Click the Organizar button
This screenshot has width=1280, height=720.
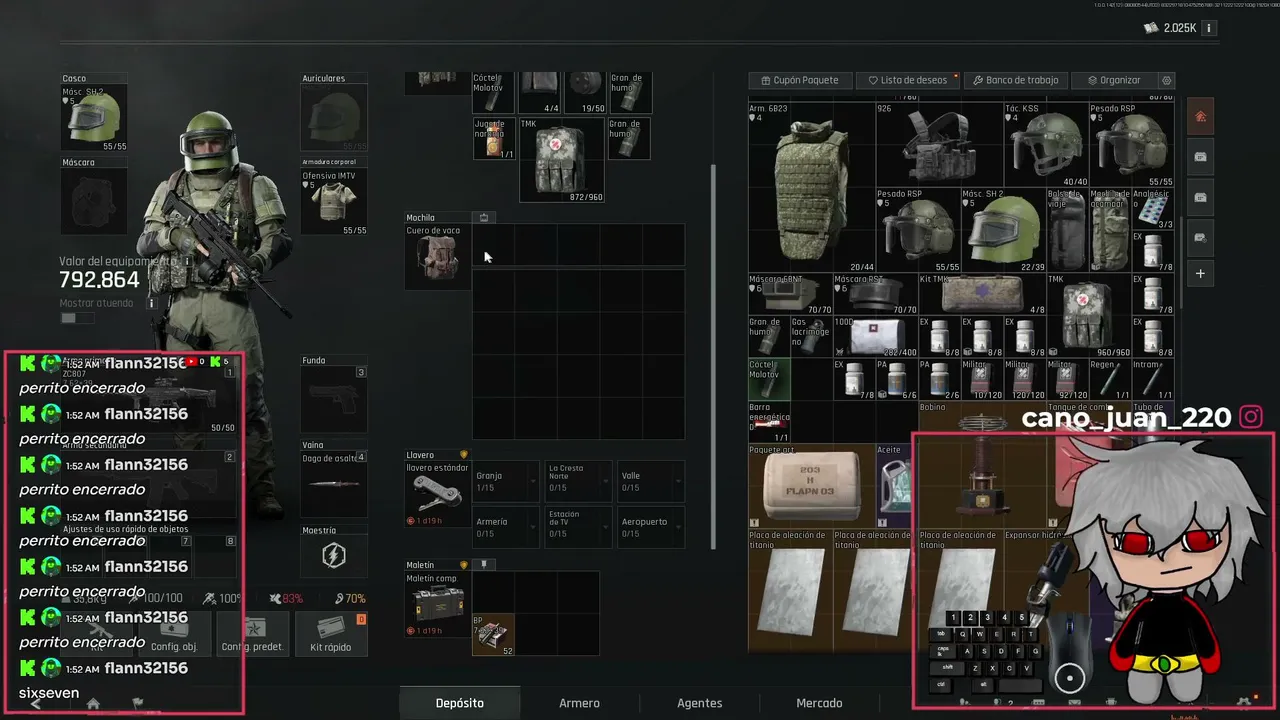coord(1113,80)
